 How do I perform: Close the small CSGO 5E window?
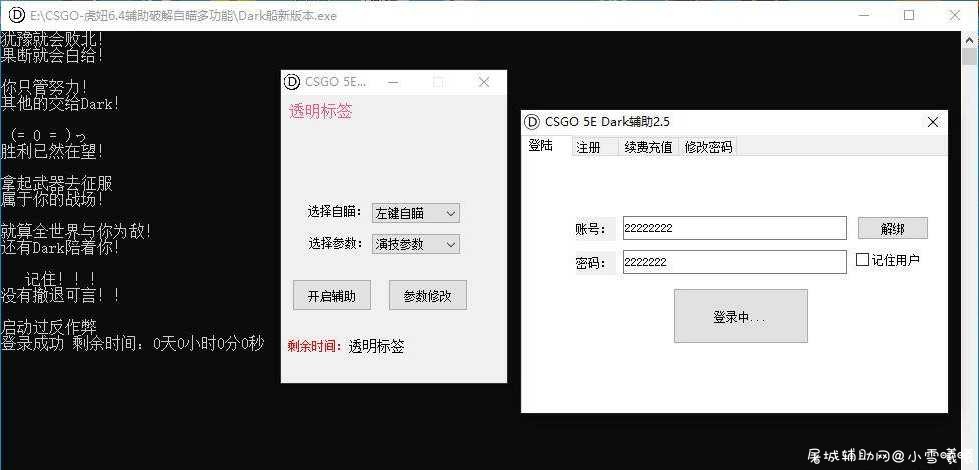click(484, 82)
